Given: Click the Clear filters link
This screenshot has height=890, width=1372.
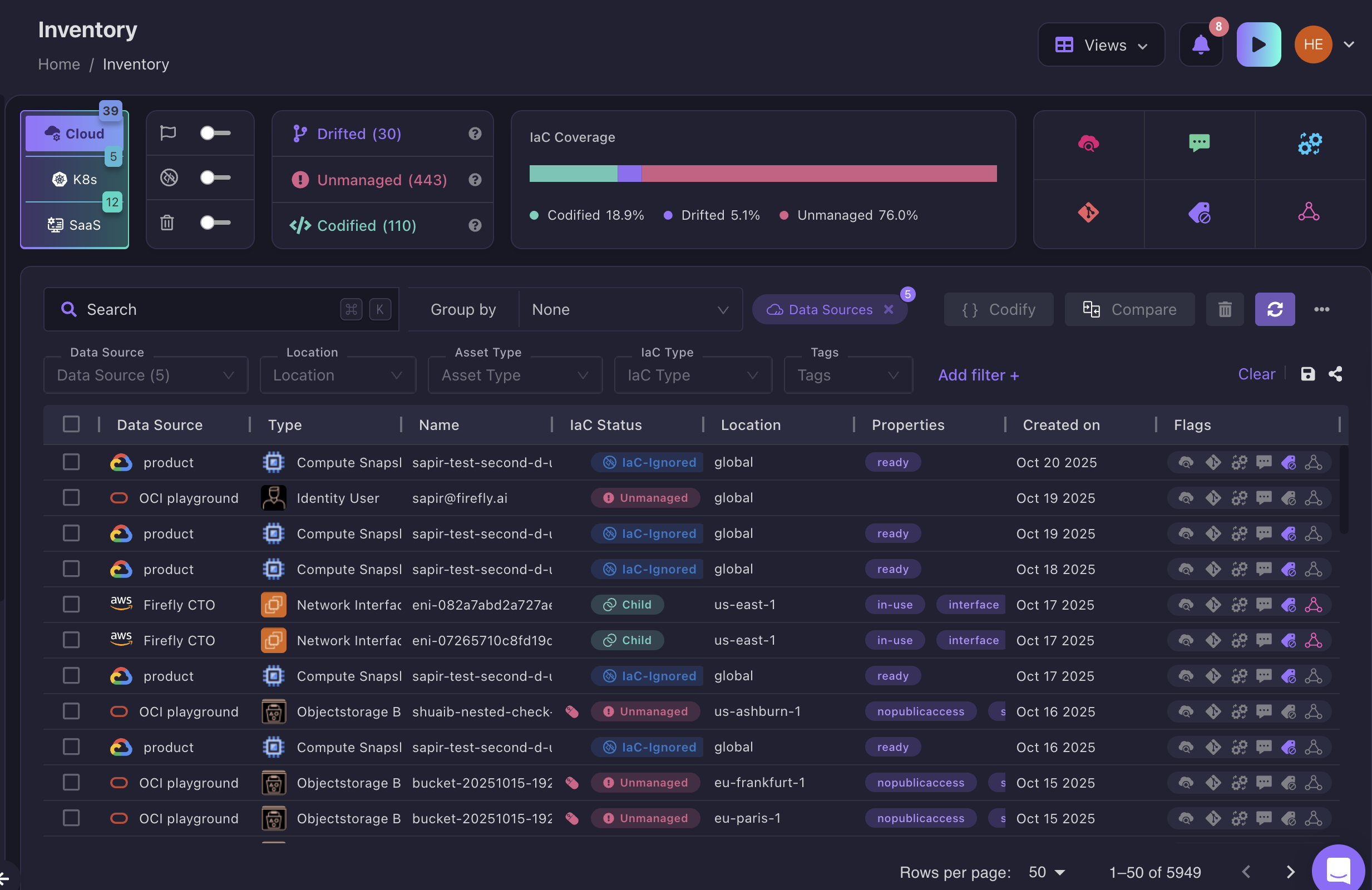Looking at the screenshot, I should click(1256, 374).
